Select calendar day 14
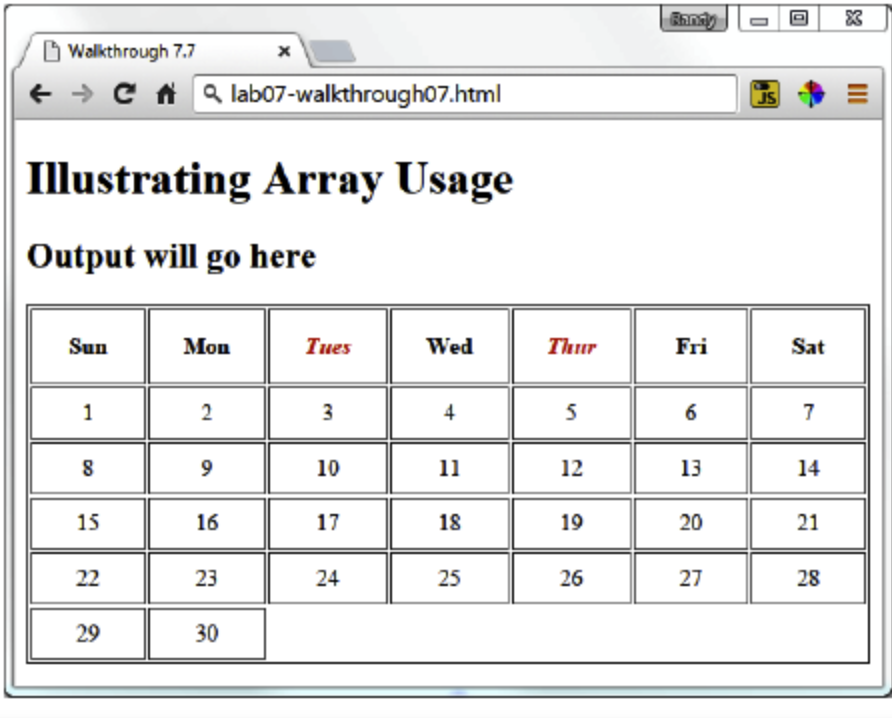The width and height of the screenshot is (892, 718). (808, 468)
